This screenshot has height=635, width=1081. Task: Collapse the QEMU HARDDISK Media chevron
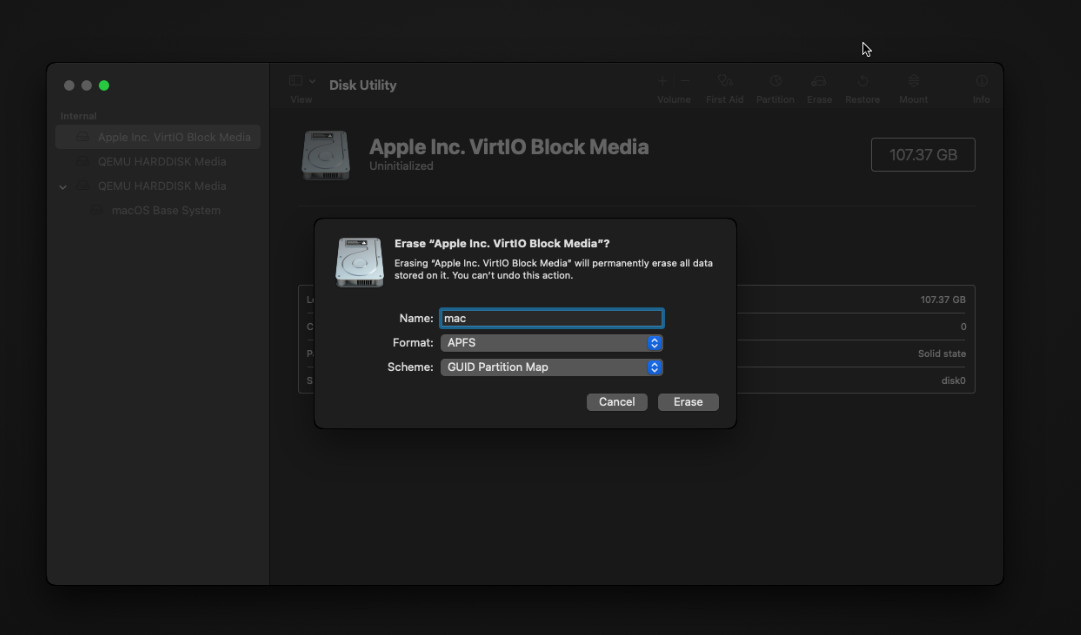pos(63,186)
